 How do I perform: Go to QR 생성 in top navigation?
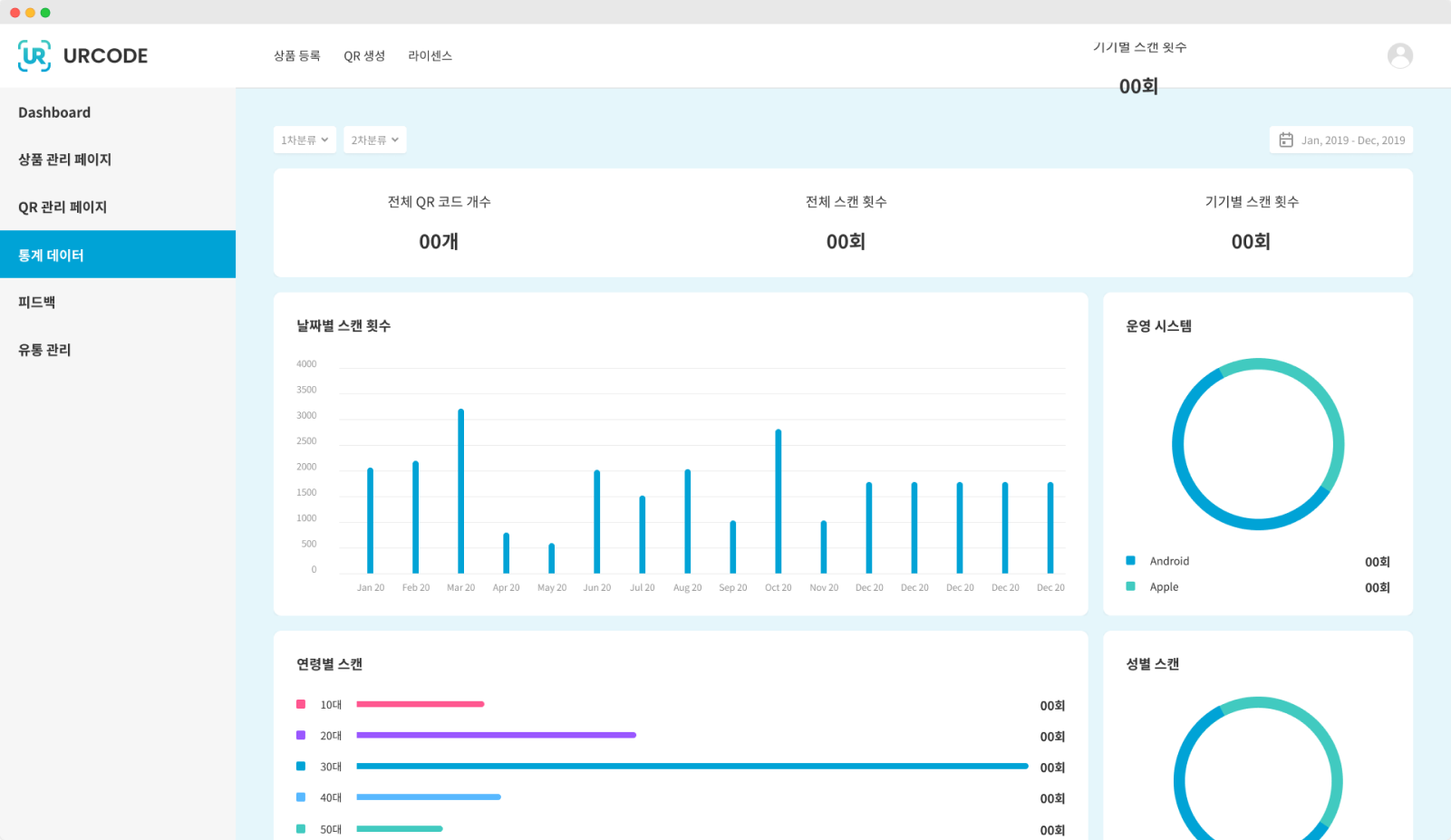pyautogui.click(x=364, y=56)
